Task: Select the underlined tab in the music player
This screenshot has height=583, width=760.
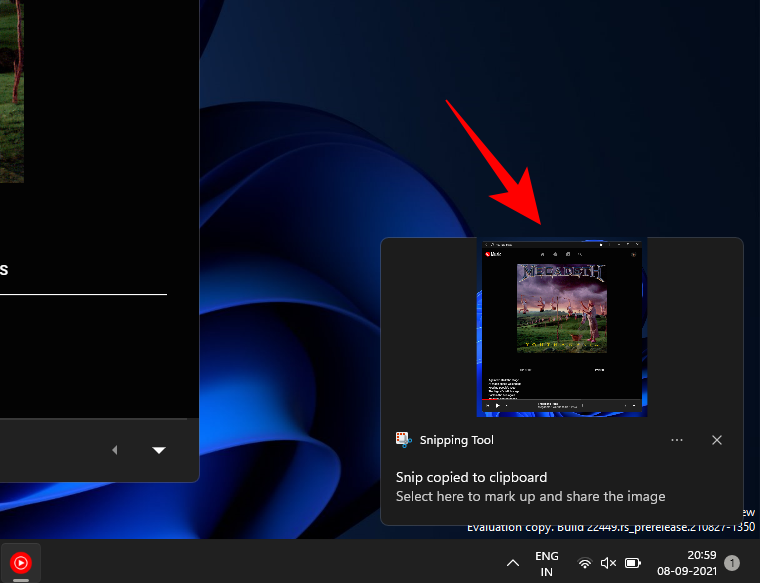Action: (5, 271)
